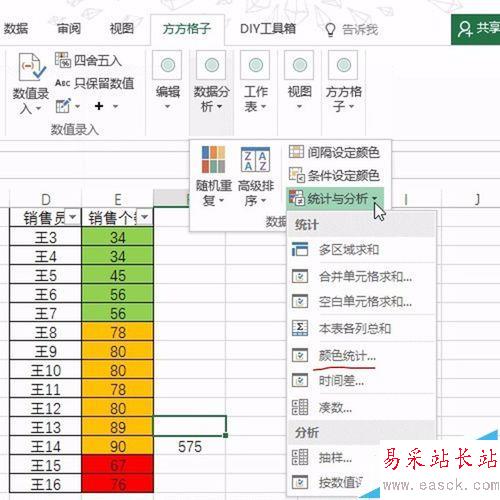Select the cell 王10
This screenshot has height=500, width=500.
pos(46,370)
